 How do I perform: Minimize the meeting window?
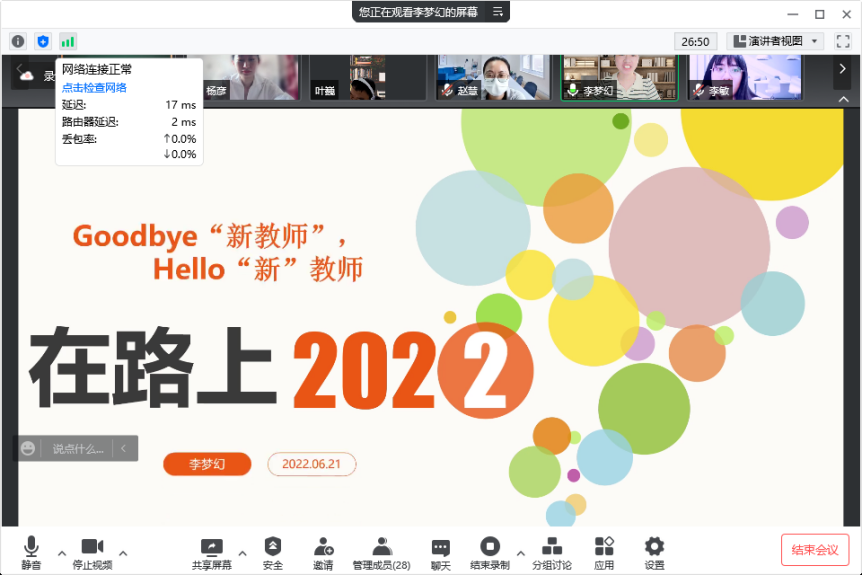pos(793,14)
